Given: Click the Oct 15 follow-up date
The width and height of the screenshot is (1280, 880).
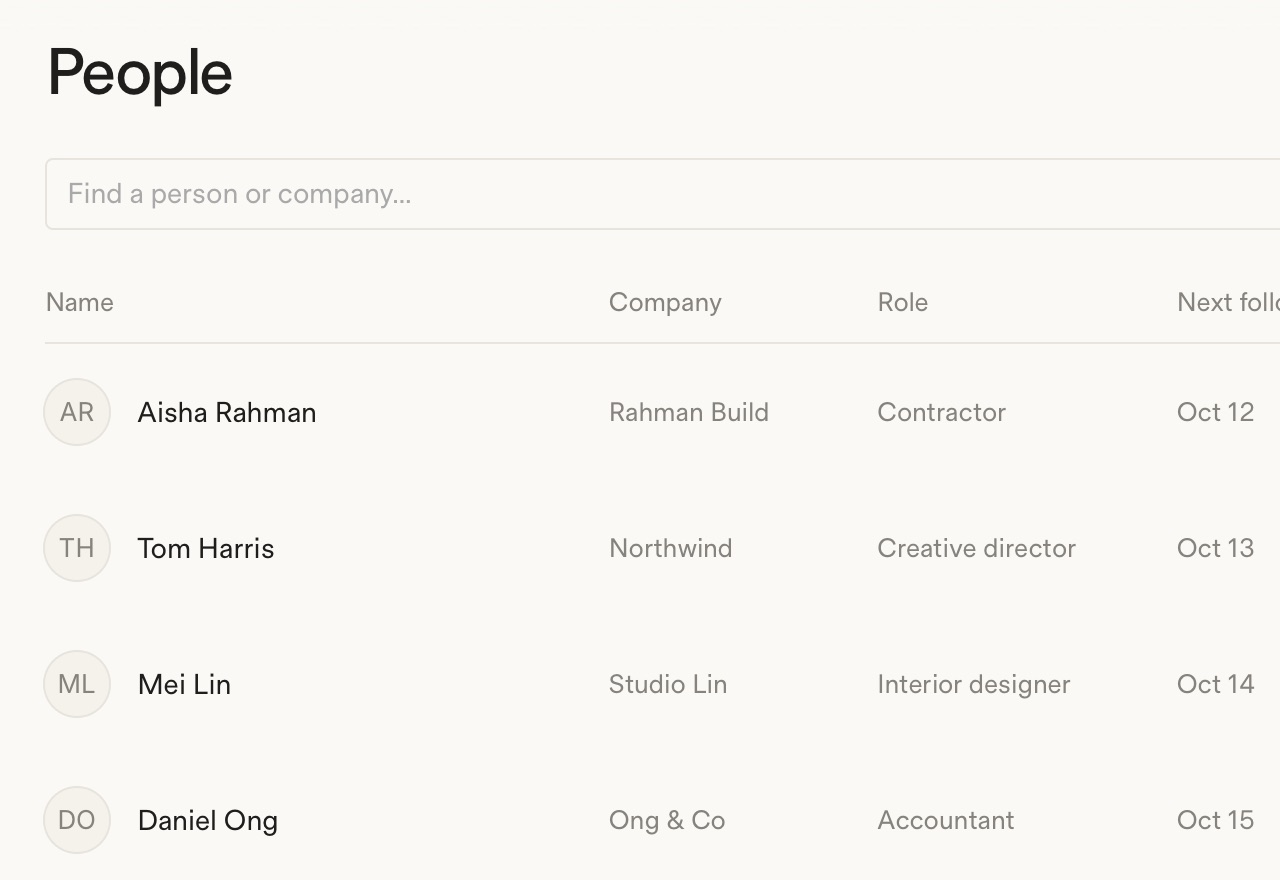Looking at the screenshot, I should pos(1216,820).
